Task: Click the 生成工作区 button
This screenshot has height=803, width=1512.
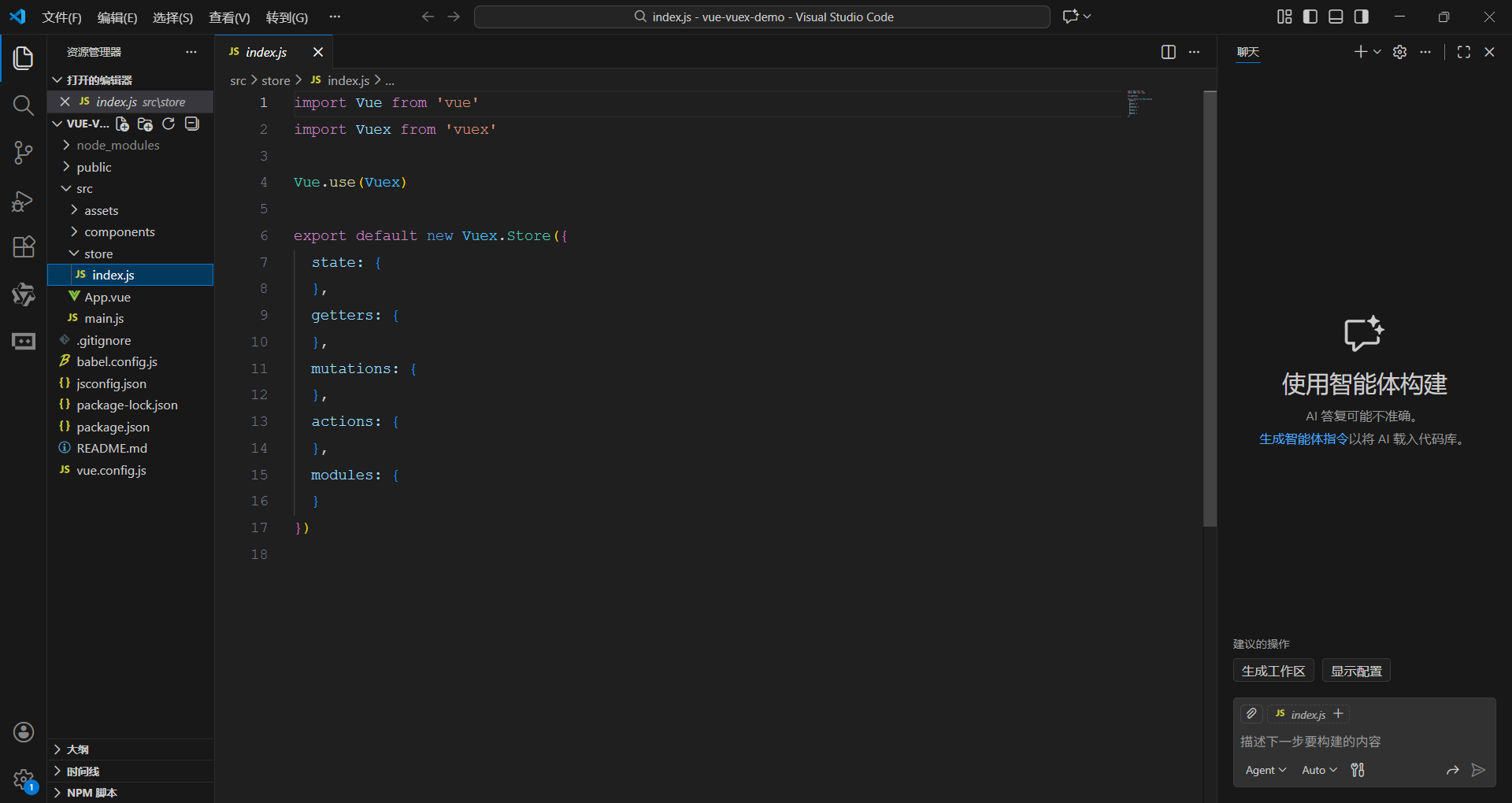Action: [1273, 671]
